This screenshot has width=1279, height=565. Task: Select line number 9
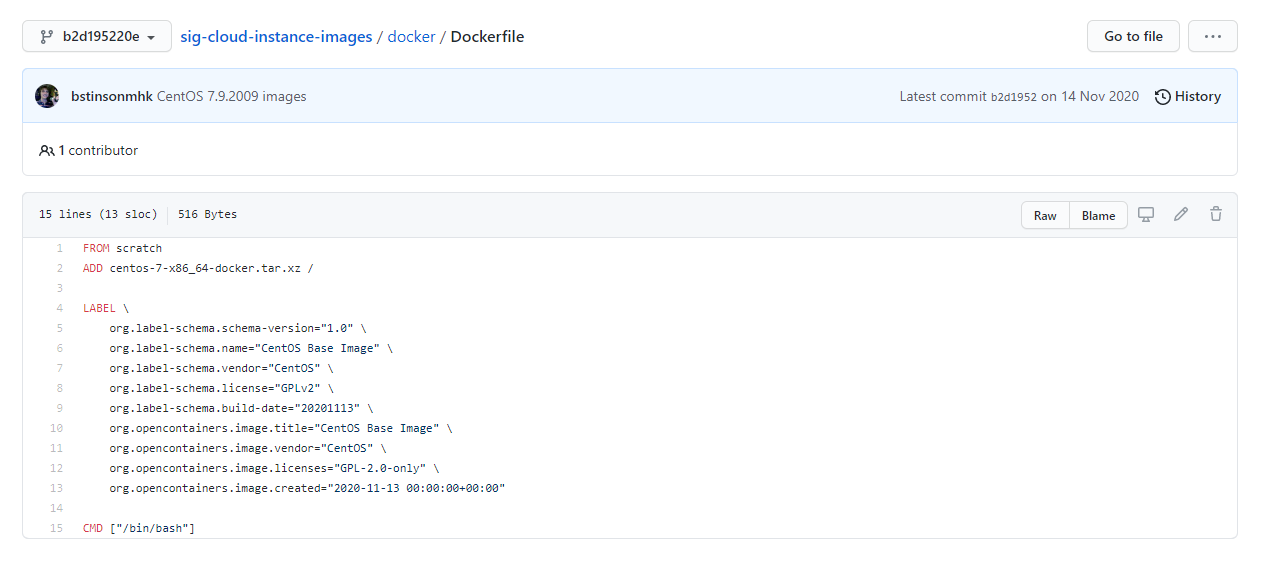coord(60,408)
